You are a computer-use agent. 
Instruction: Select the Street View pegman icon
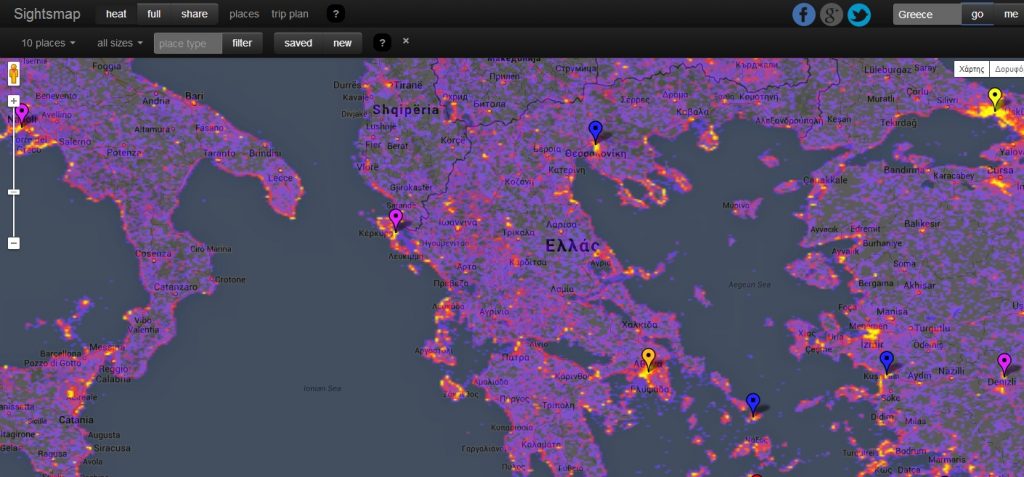pyautogui.click(x=14, y=75)
